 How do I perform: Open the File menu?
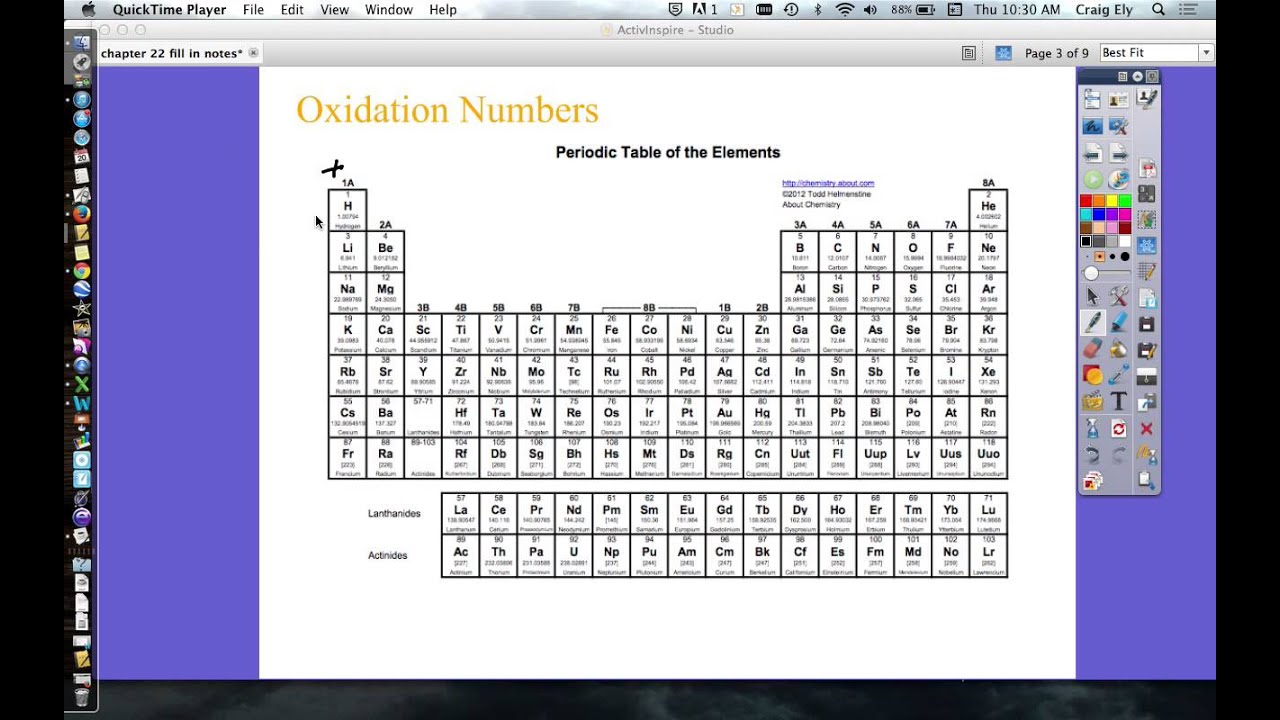[253, 10]
